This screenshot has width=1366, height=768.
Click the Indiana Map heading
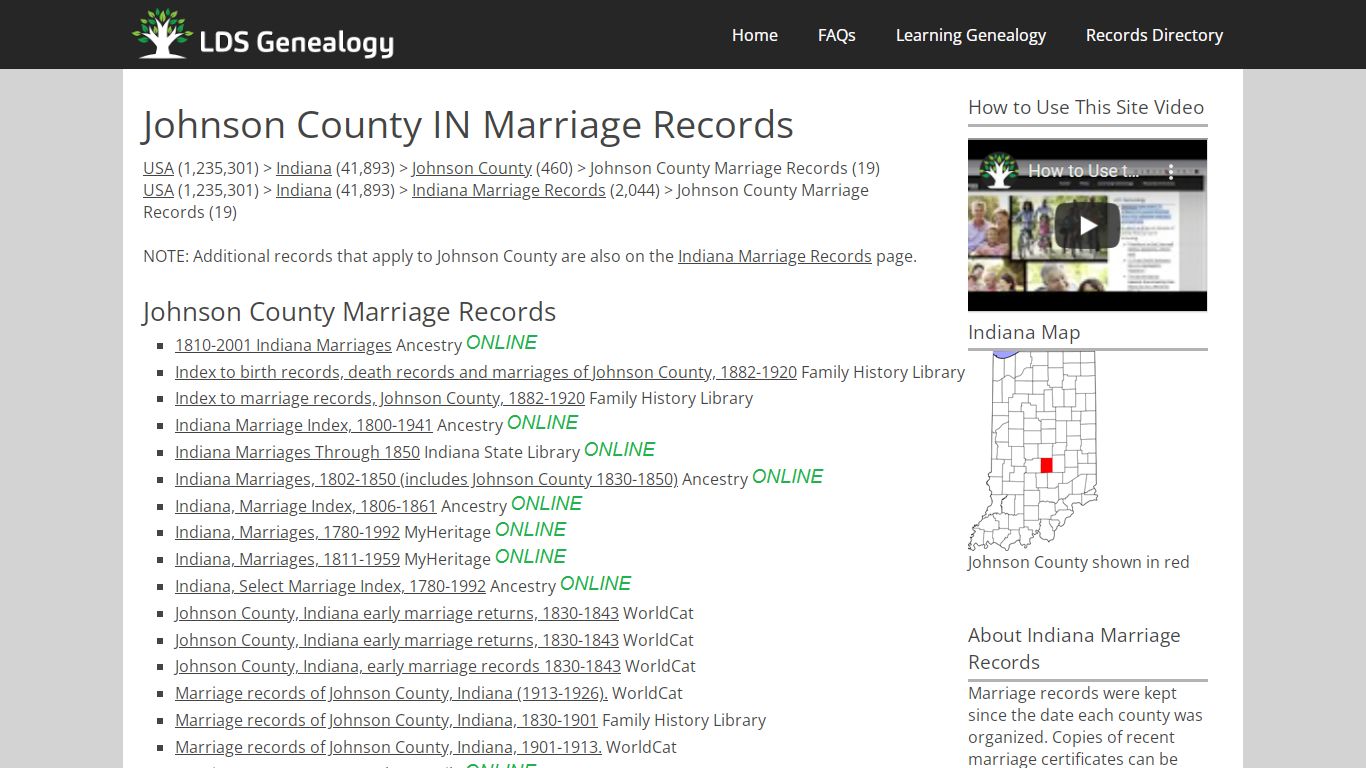(x=1024, y=332)
